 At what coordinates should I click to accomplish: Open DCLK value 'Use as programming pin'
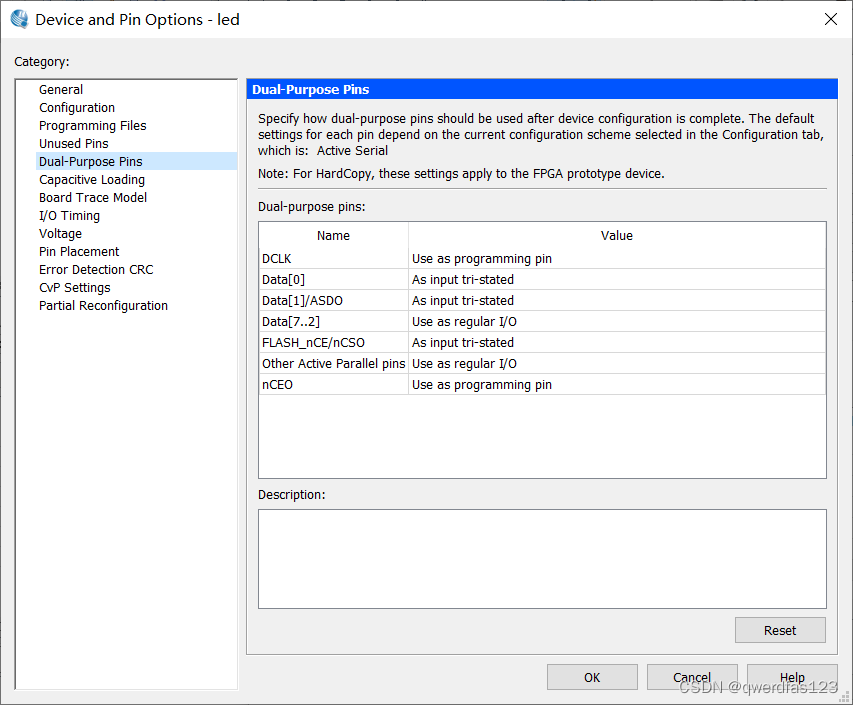point(617,258)
